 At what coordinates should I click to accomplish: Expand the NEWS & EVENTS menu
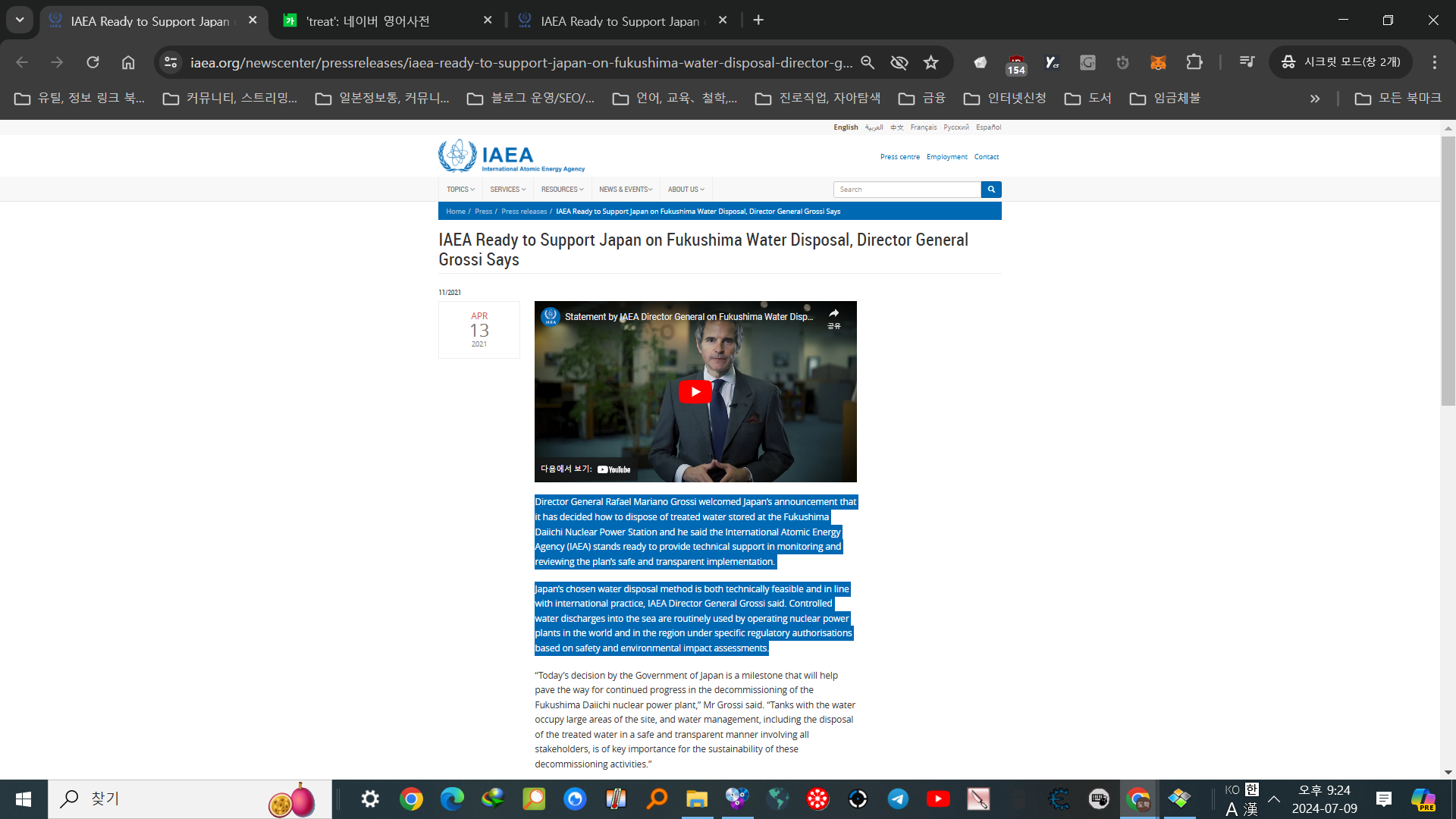(x=625, y=190)
